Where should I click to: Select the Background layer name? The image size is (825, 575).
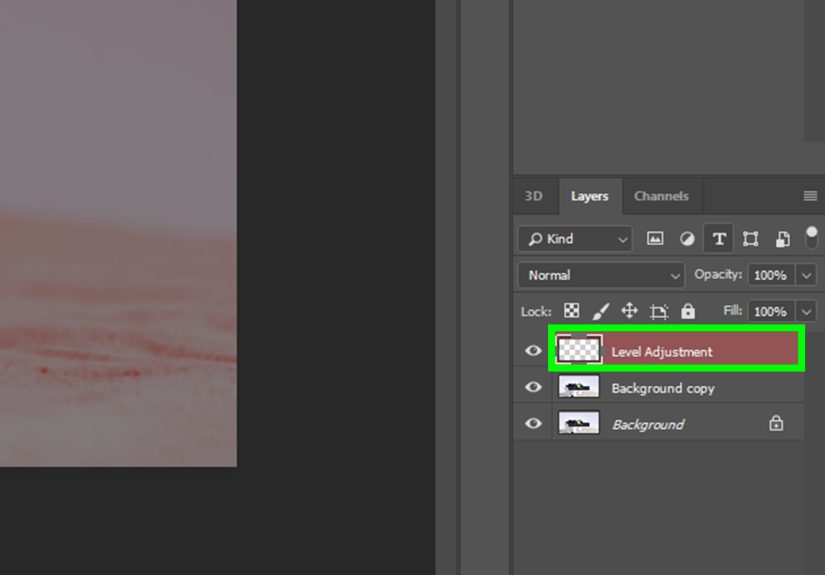click(x=648, y=425)
